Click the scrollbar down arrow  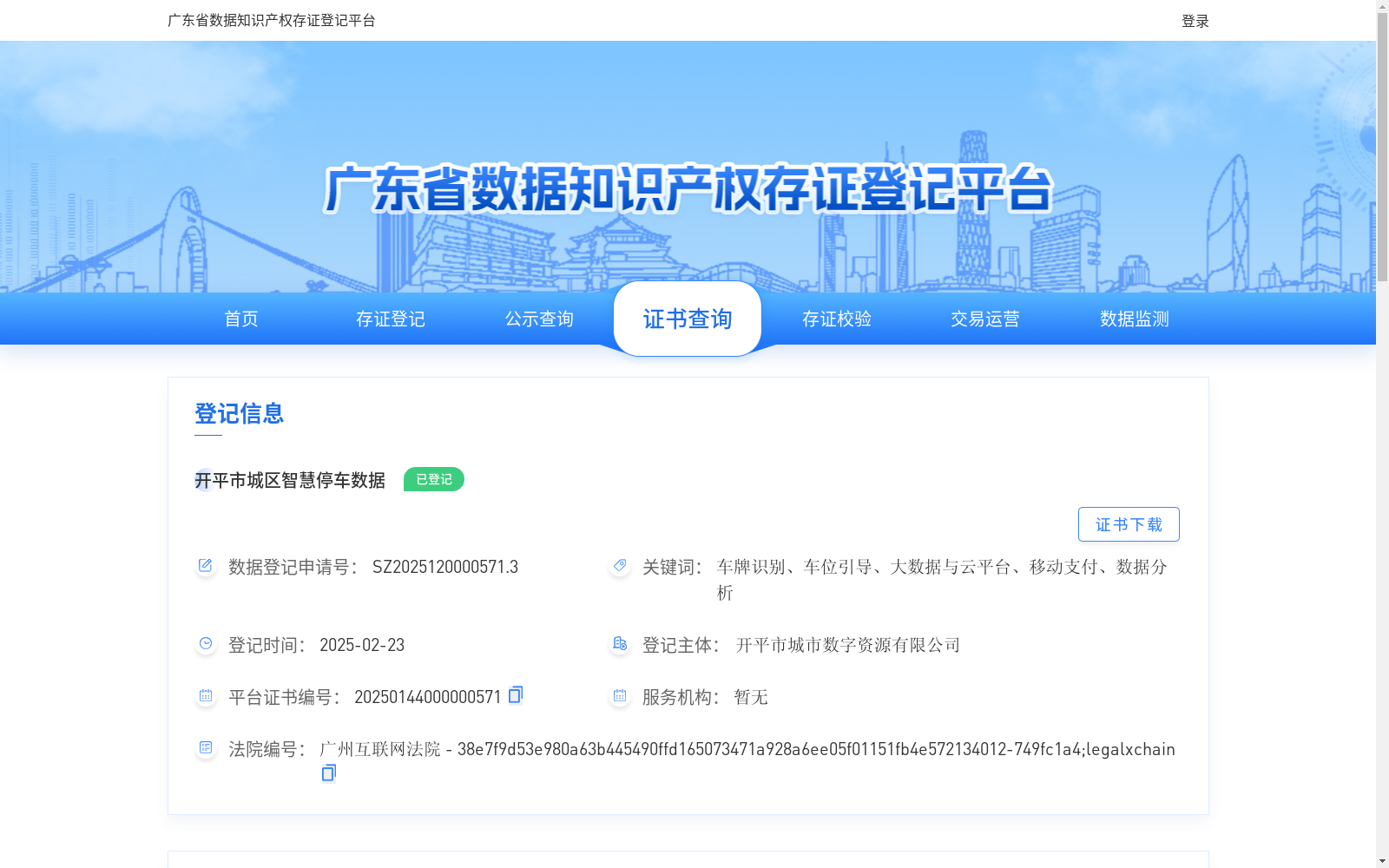click(1382, 861)
